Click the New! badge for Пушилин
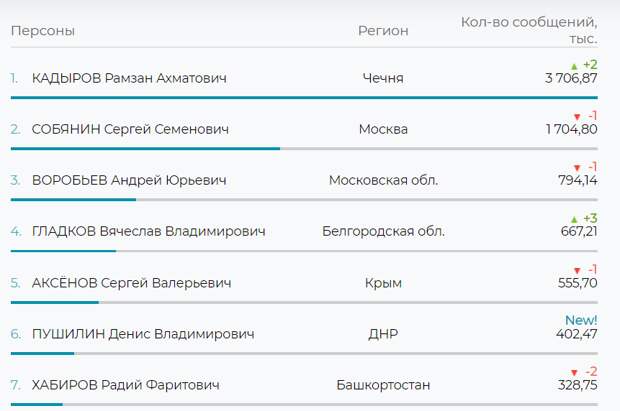This screenshot has width=620, height=411. (x=581, y=320)
